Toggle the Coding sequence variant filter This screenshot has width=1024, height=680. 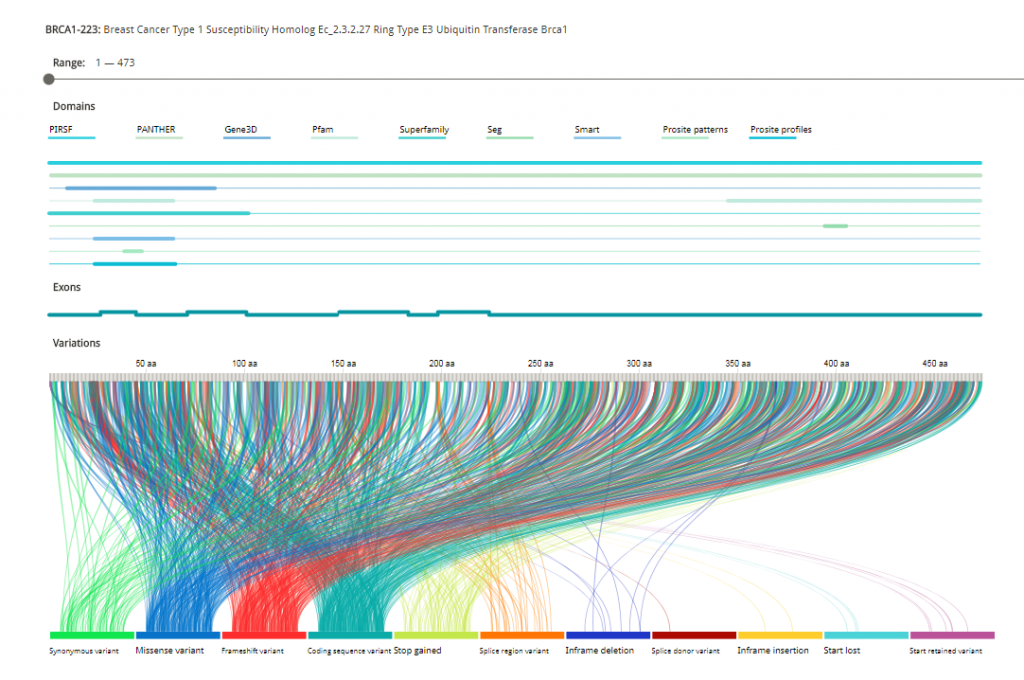(350, 635)
